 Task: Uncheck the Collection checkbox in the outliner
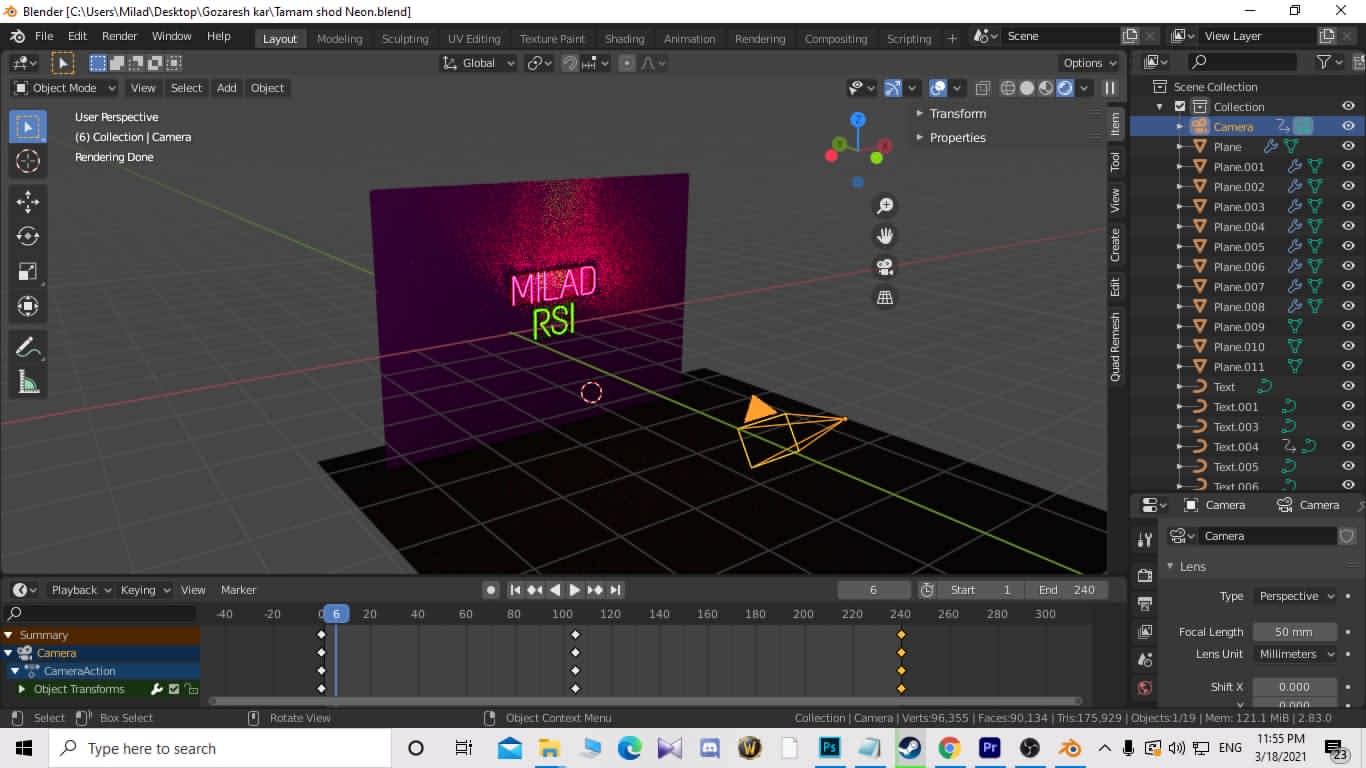(x=1180, y=107)
